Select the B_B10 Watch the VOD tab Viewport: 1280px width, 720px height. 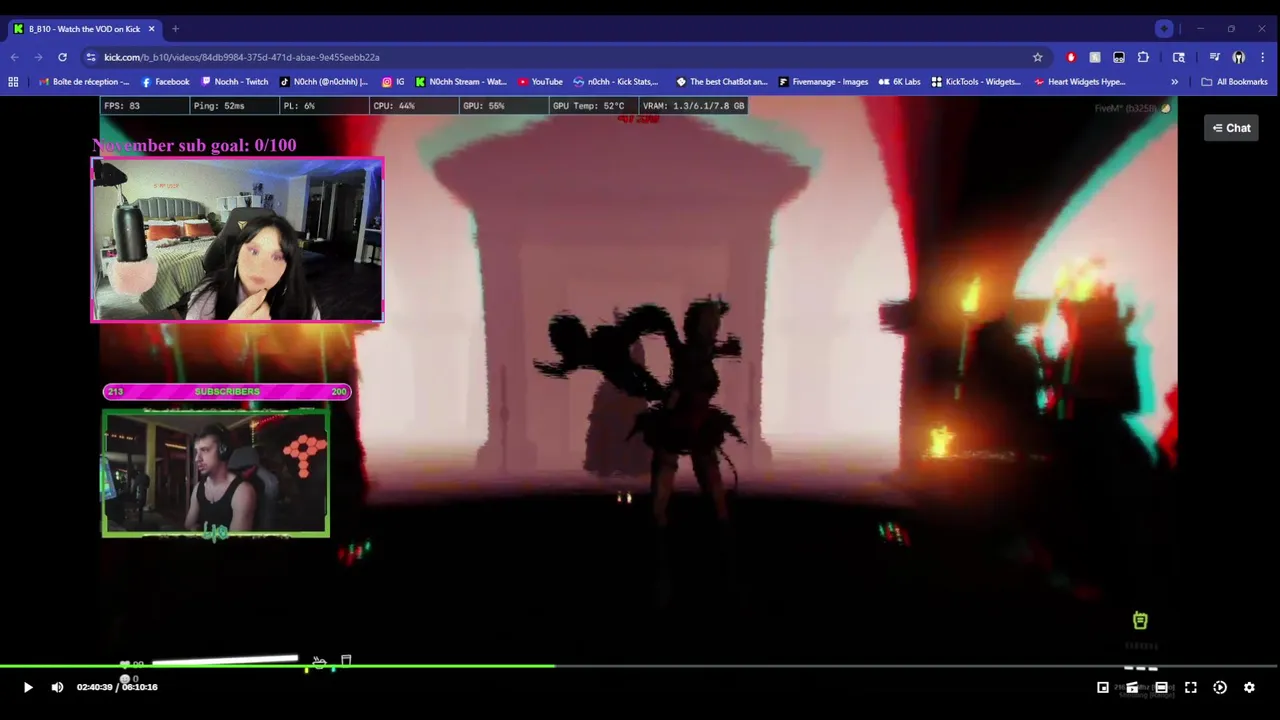(x=85, y=29)
